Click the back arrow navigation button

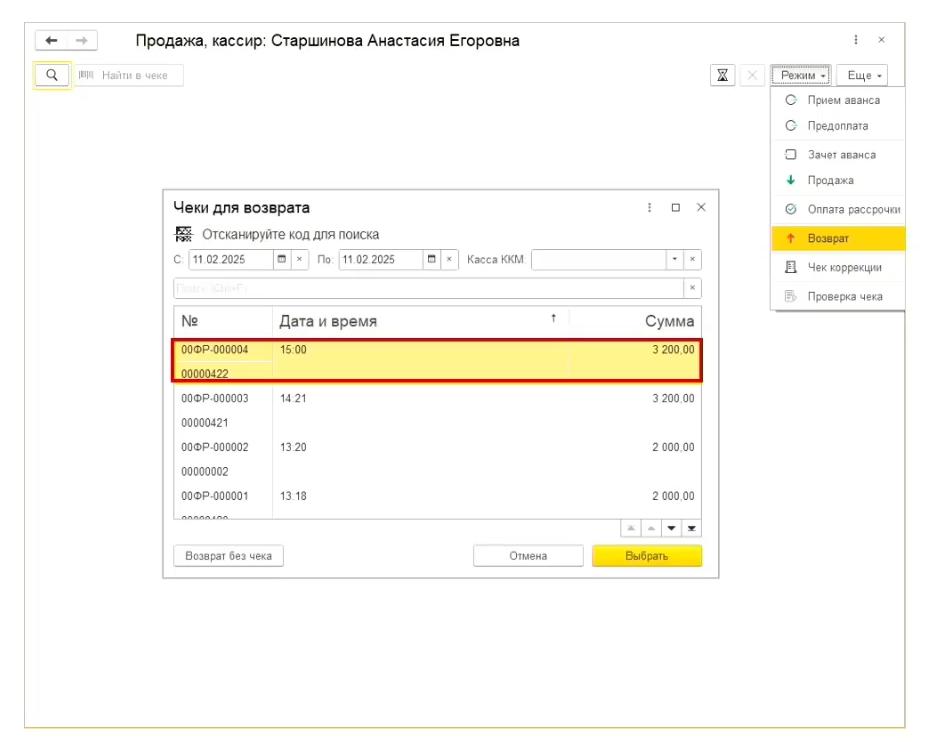pyautogui.click(x=52, y=41)
